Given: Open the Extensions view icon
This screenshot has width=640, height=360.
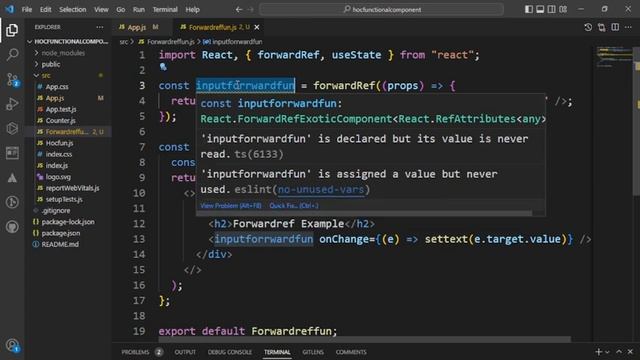Looking at the screenshot, I should pyautogui.click(x=12, y=128).
